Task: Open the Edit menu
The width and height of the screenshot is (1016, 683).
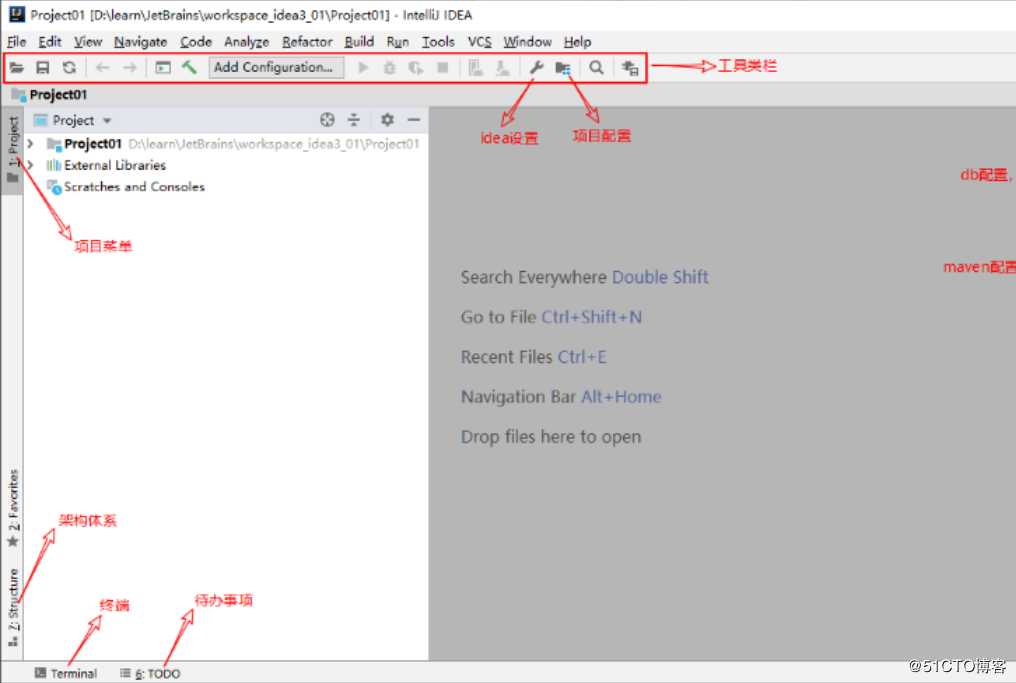Action: coord(50,42)
